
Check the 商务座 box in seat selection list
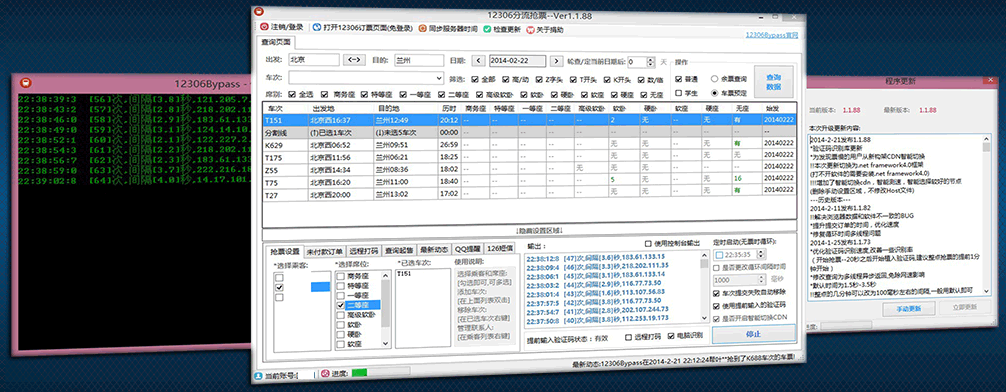point(341,276)
